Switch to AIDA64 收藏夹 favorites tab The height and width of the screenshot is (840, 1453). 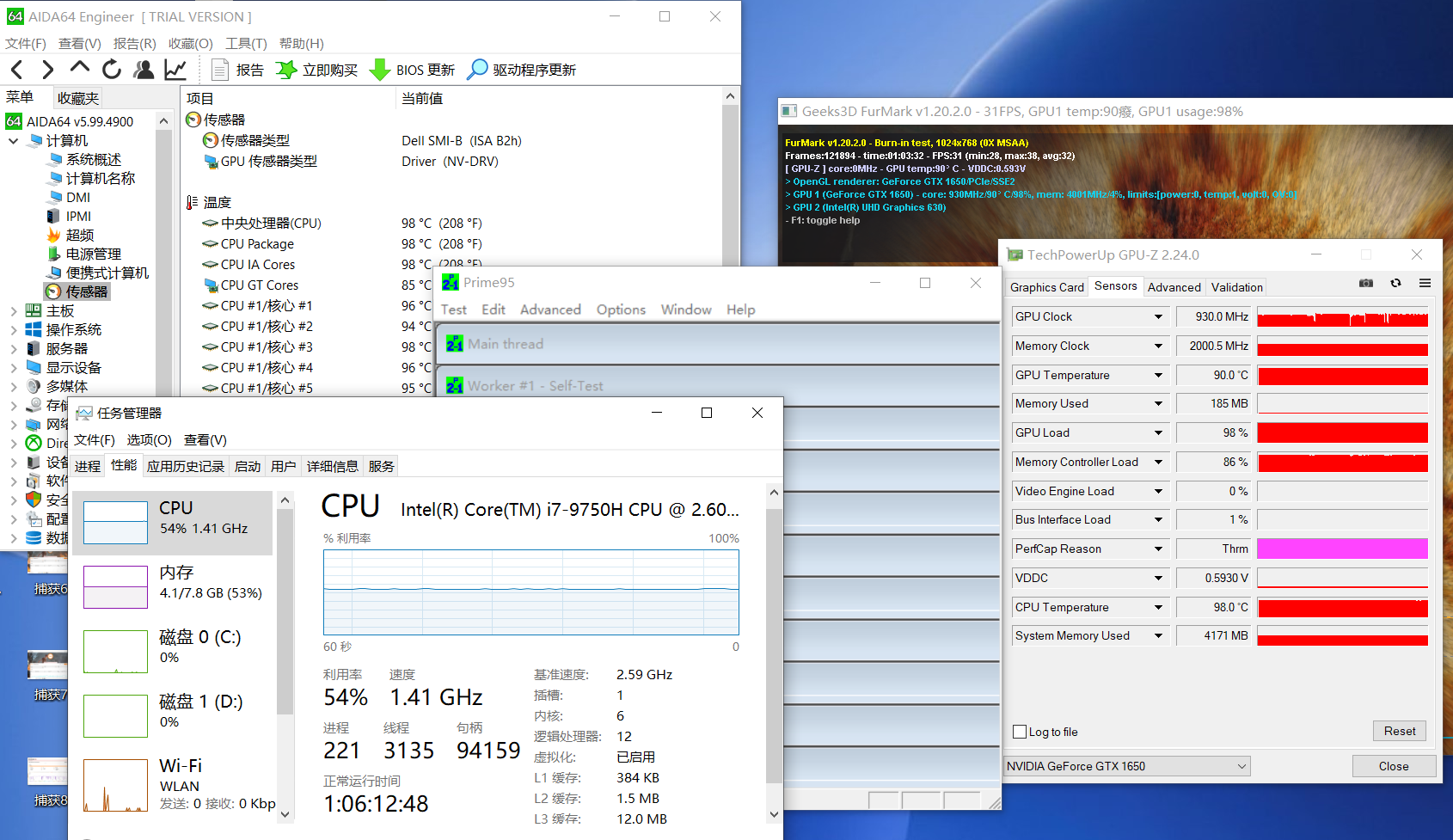(78, 98)
